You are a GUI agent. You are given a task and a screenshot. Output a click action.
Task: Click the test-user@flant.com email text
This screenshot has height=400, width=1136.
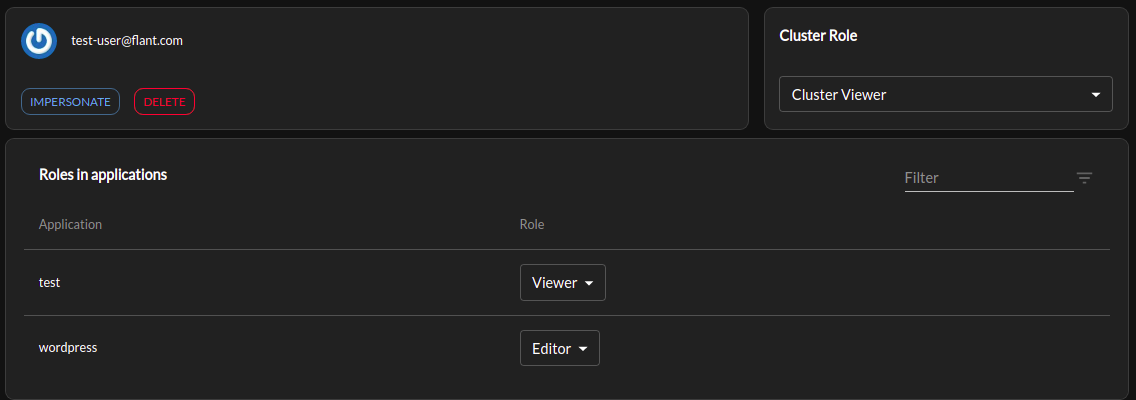(127, 41)
